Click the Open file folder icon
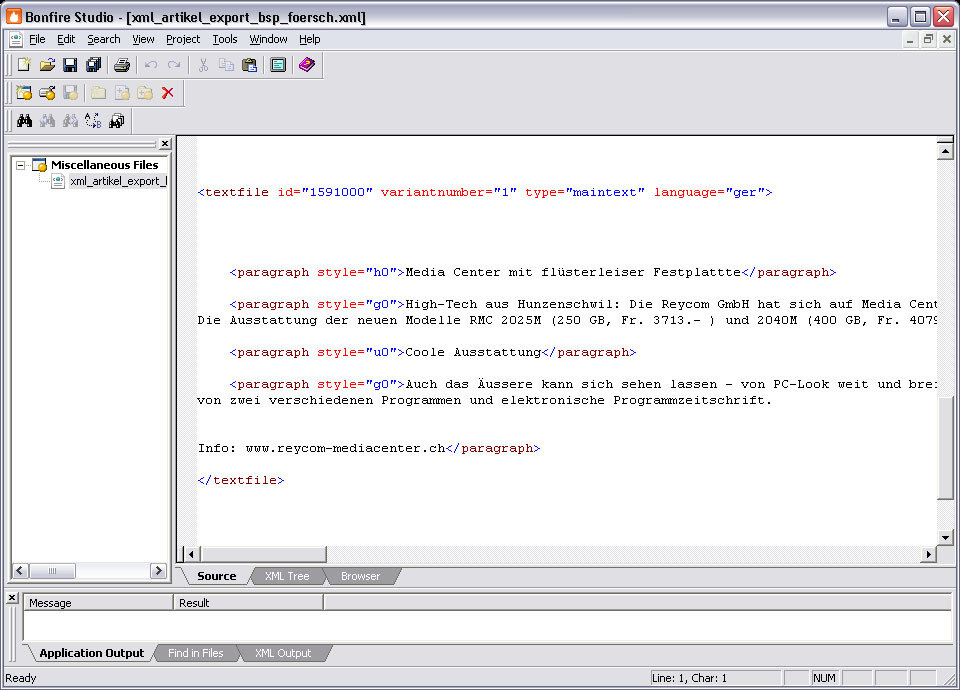 tap(47, 64)
